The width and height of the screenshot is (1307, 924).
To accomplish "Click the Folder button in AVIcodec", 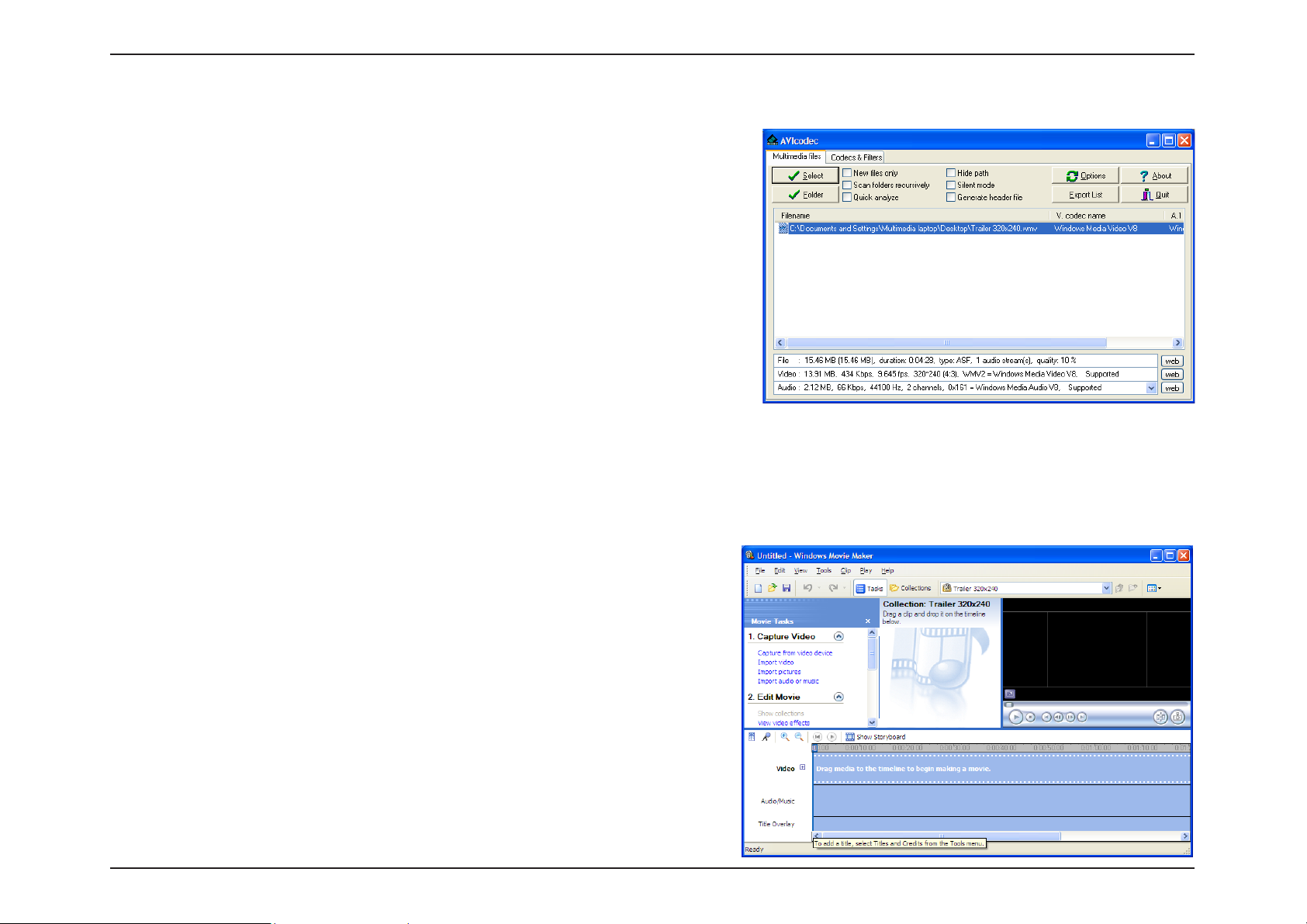I will (805, 195).
